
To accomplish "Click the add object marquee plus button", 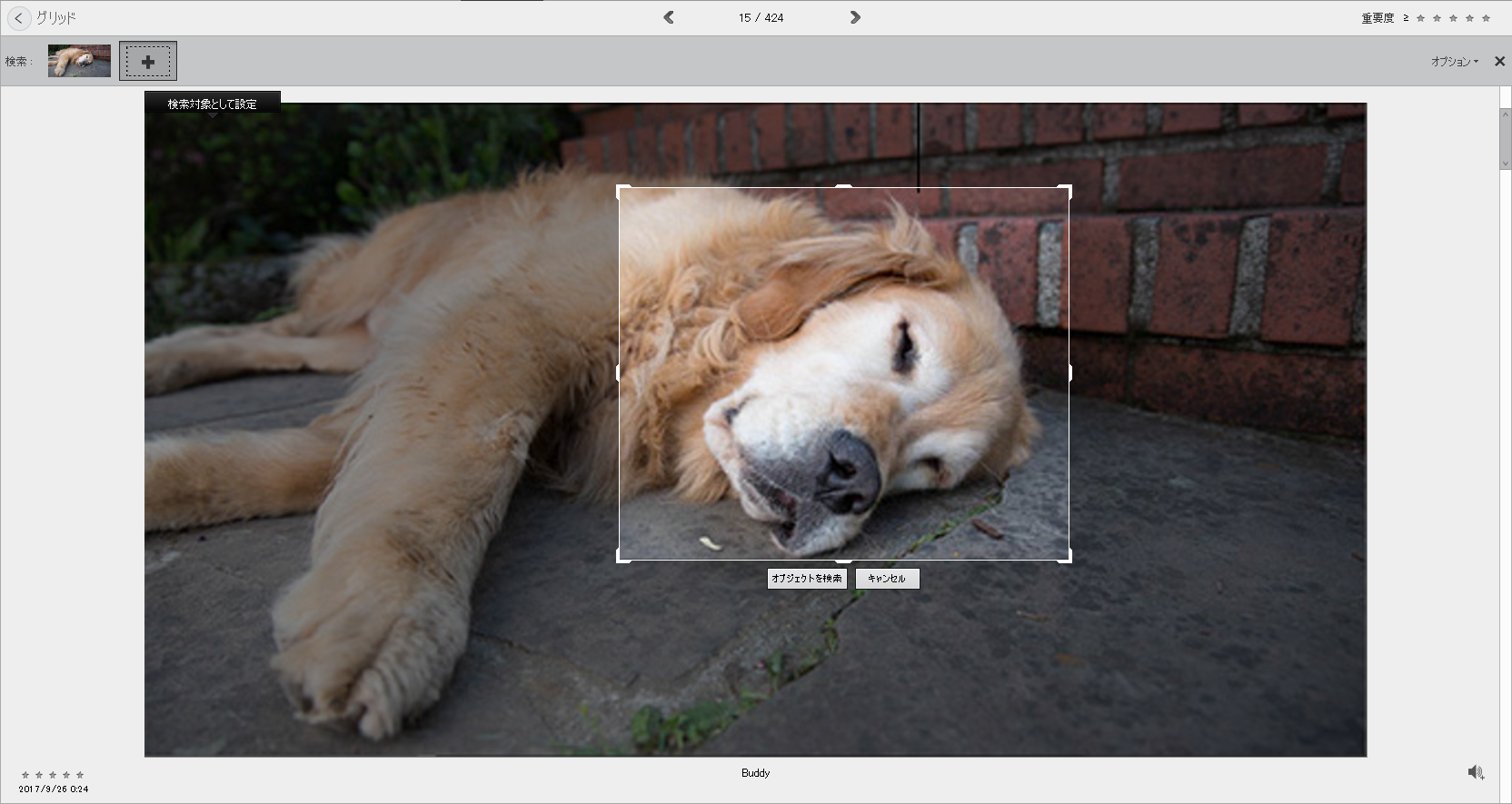I will (148, 62).
